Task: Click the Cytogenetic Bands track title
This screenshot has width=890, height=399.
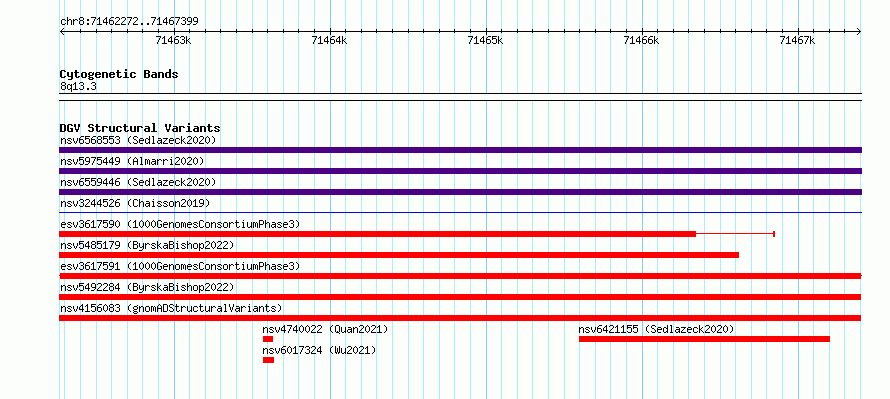Action: coord(119,74)
